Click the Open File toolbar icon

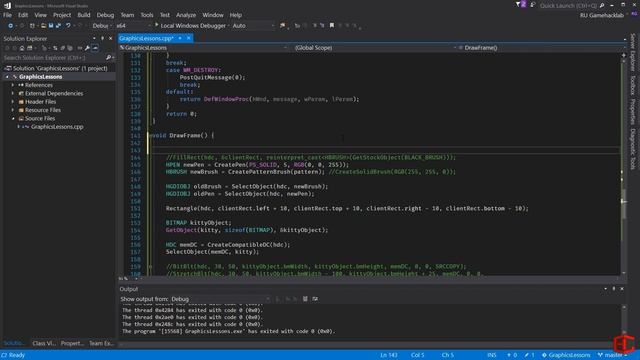coord(43,26)
